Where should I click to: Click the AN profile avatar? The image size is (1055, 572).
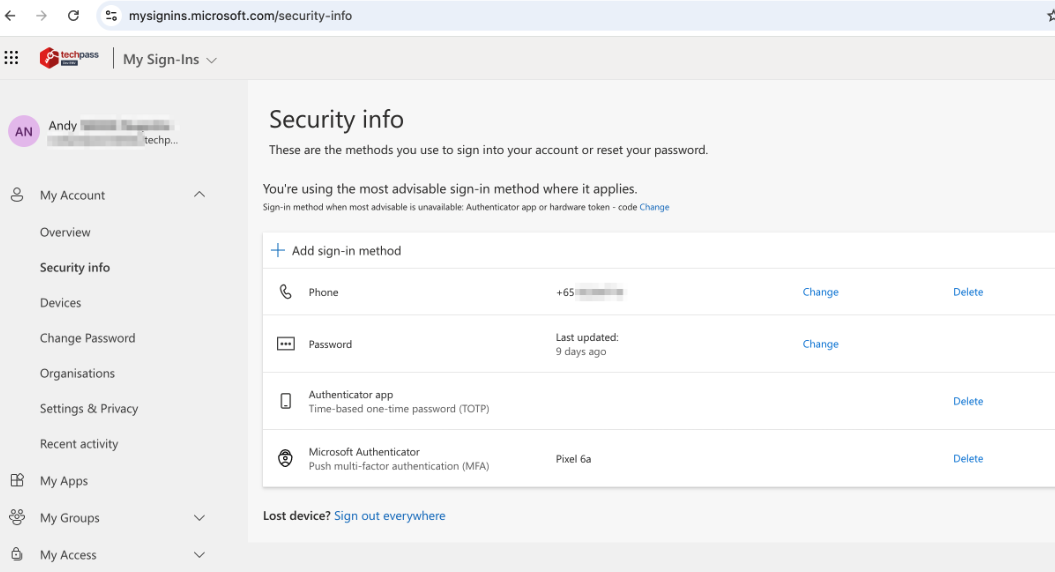click(x=24, y=132)
